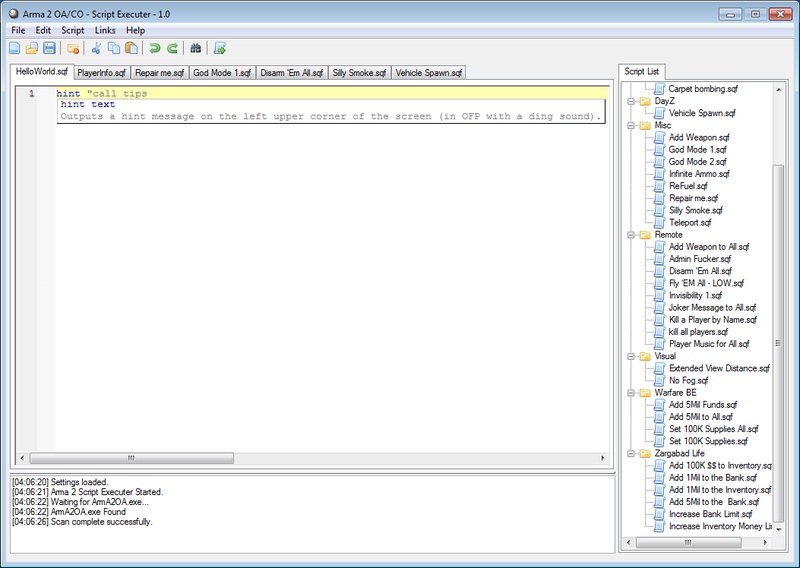800x568 pixels.
Task: Click into code line 1 of editor
Action: tap(332, 93)
